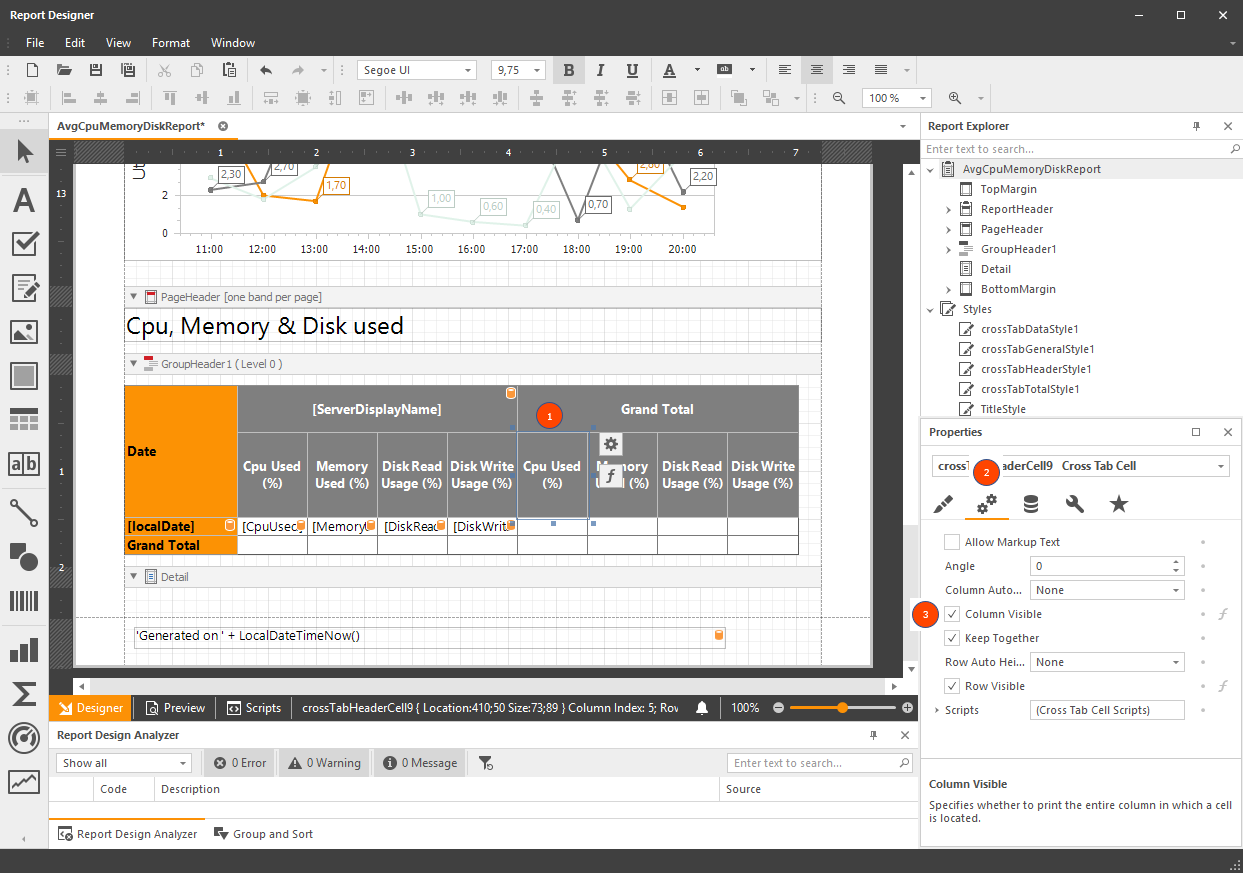The height and width of the screenshot is (873, 1243).
Task: Select the Table control in toolbox
Action: [x=24, y=420]
